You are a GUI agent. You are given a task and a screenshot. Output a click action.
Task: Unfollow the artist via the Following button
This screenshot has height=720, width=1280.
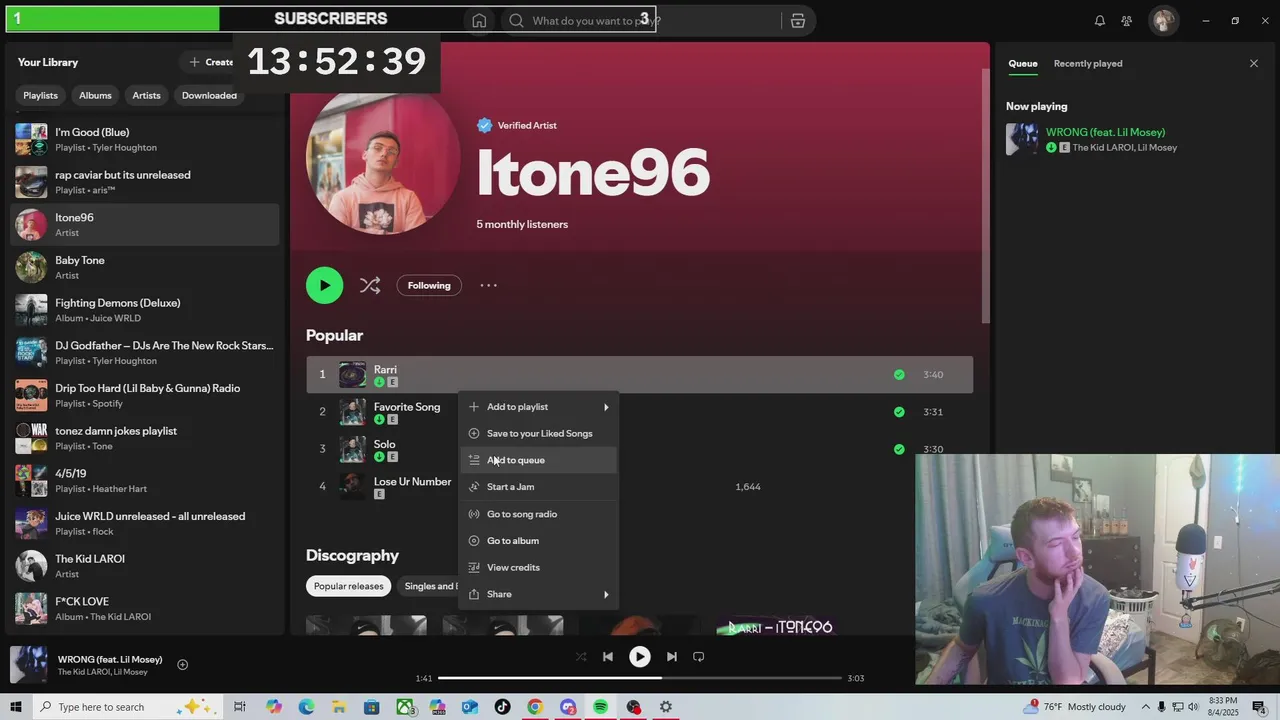(x=429, y=285)
